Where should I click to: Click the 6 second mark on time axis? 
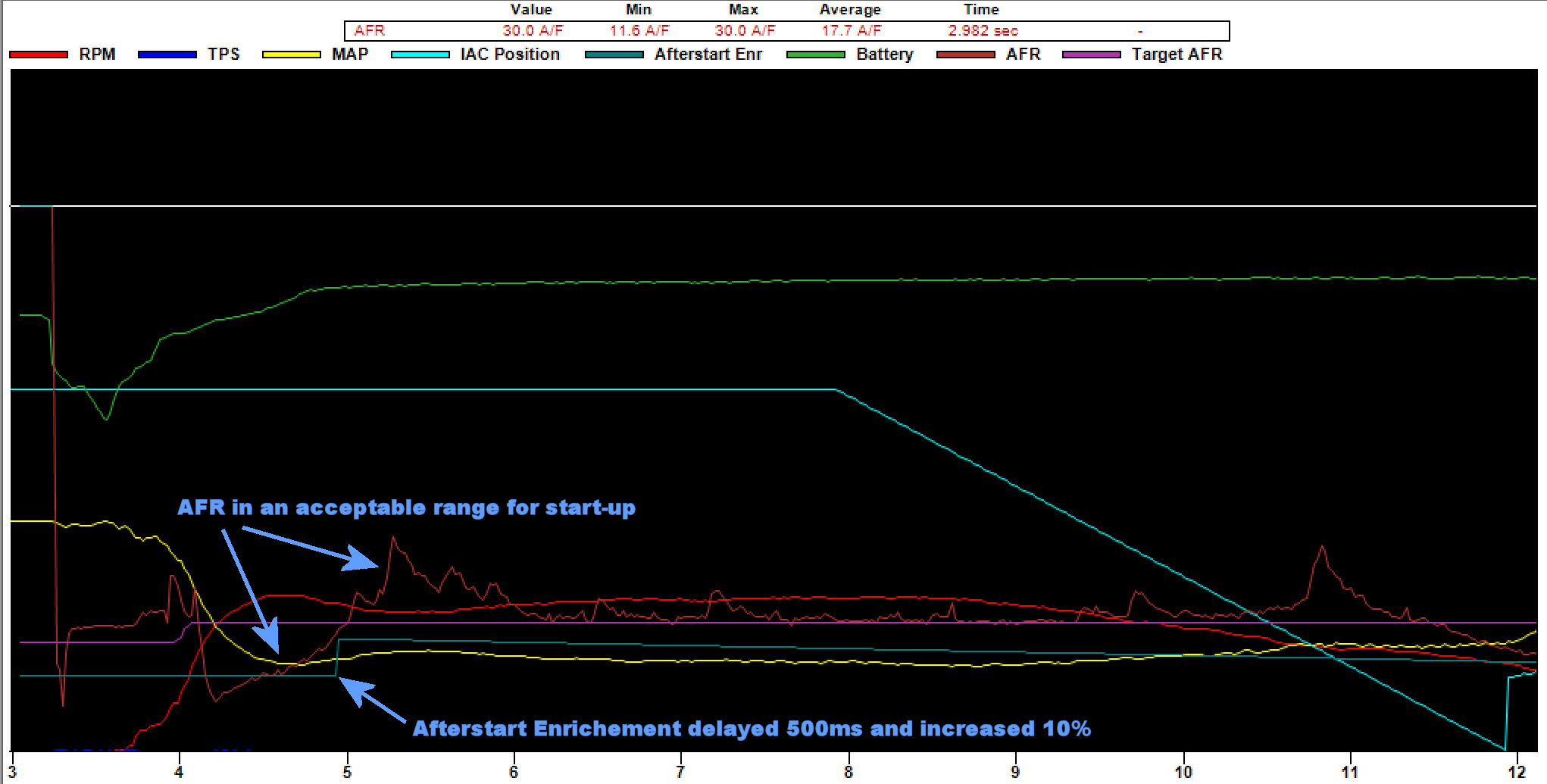coord(514,772)
